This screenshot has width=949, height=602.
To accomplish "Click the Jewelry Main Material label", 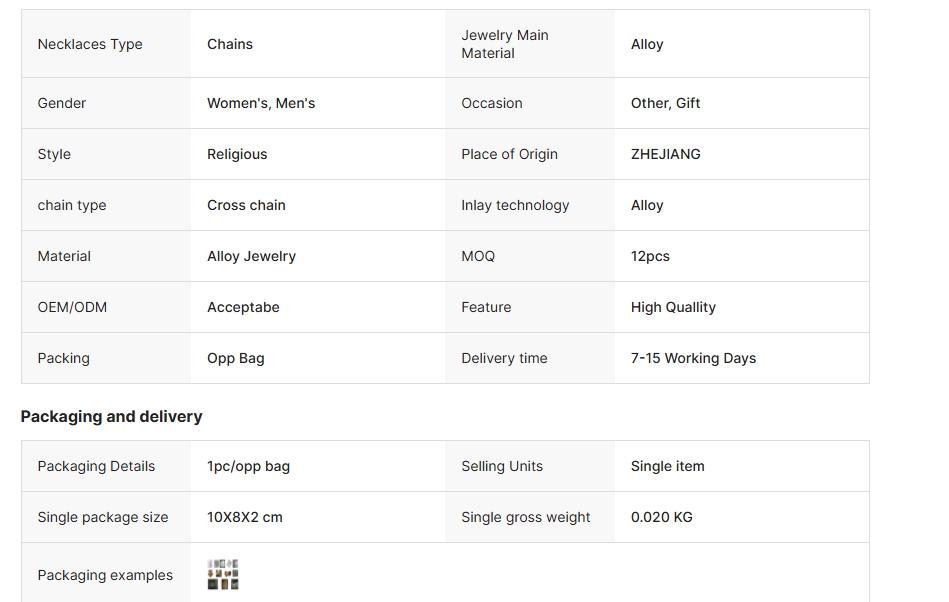I will click(x=505, y=44).
